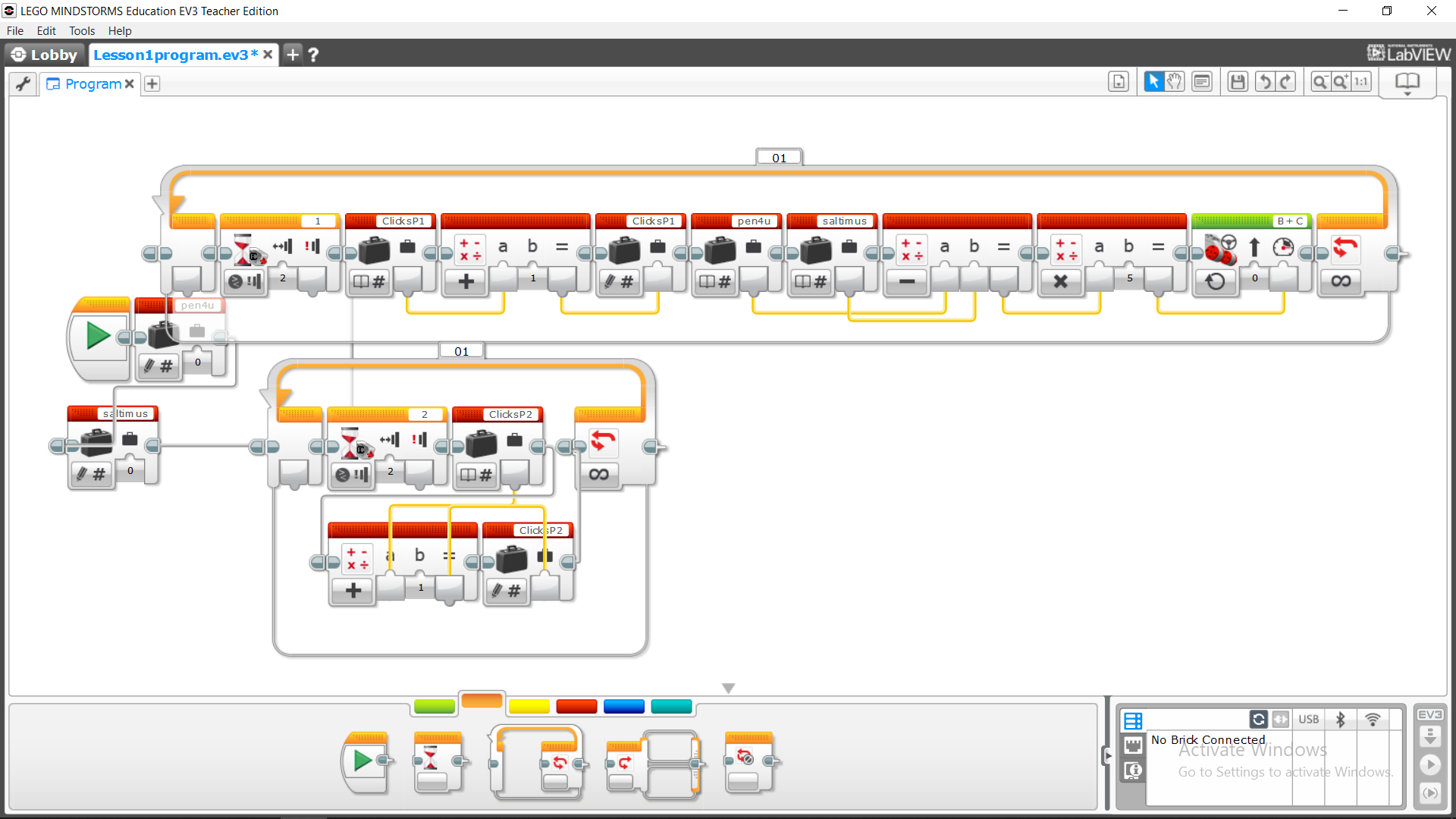This screenshot has height=819, width=1456.
Task: Click the Save project icon
Action: [1238, 82]
